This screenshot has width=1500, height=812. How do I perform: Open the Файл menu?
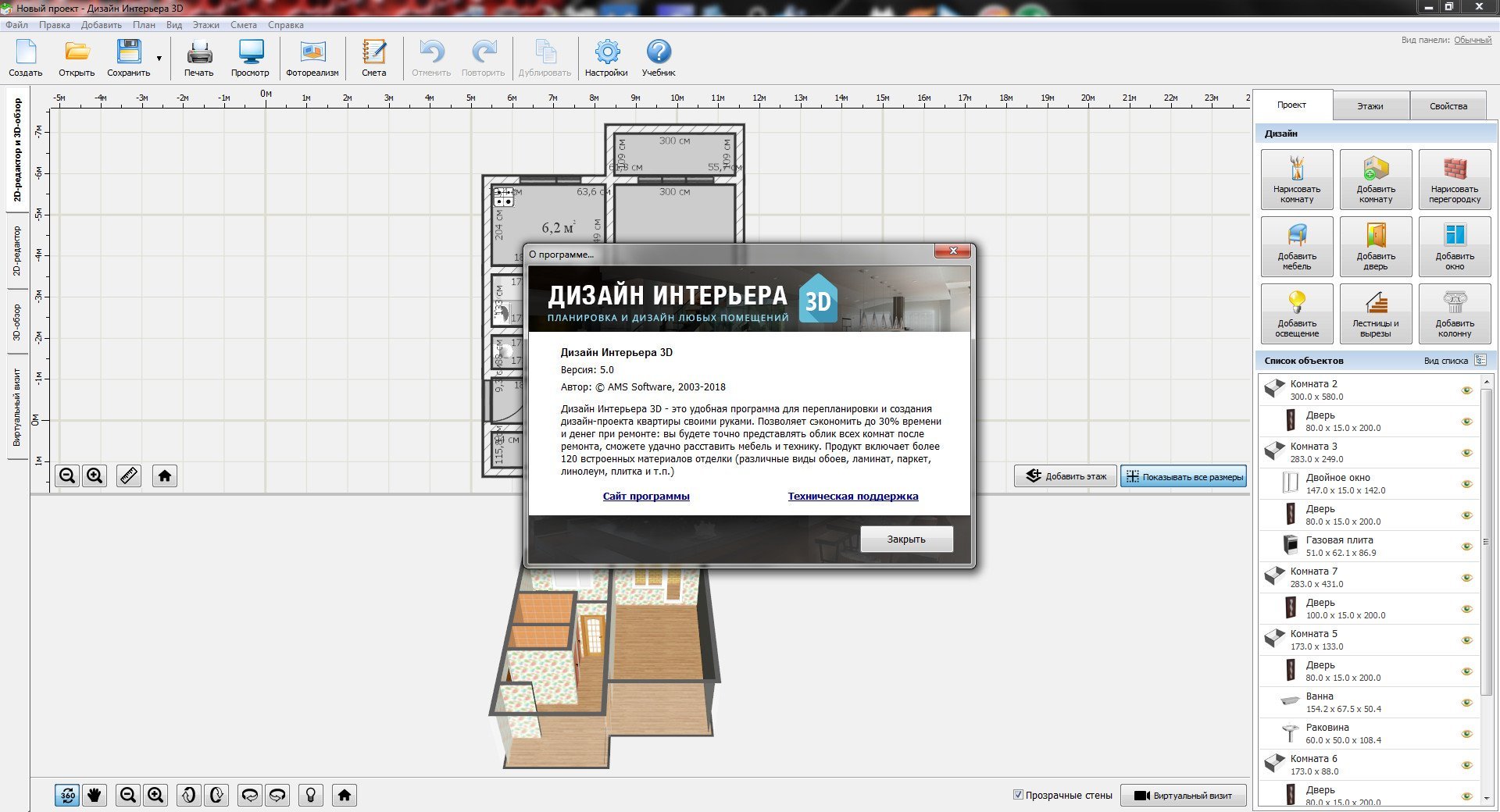(x=16, y=25)
